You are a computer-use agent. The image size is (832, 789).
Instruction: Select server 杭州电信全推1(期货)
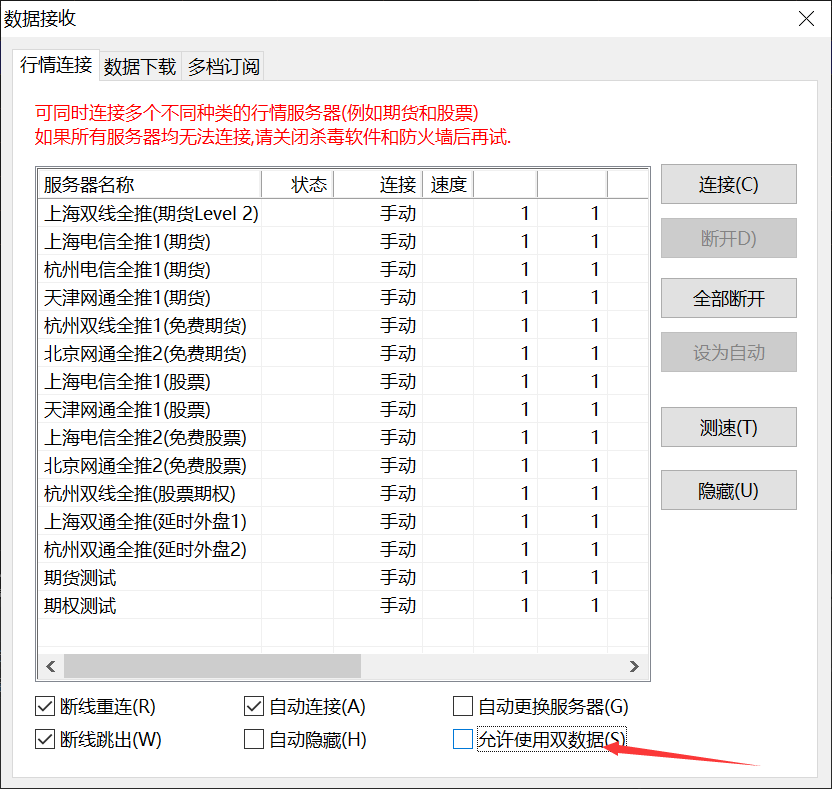(343, 270)
